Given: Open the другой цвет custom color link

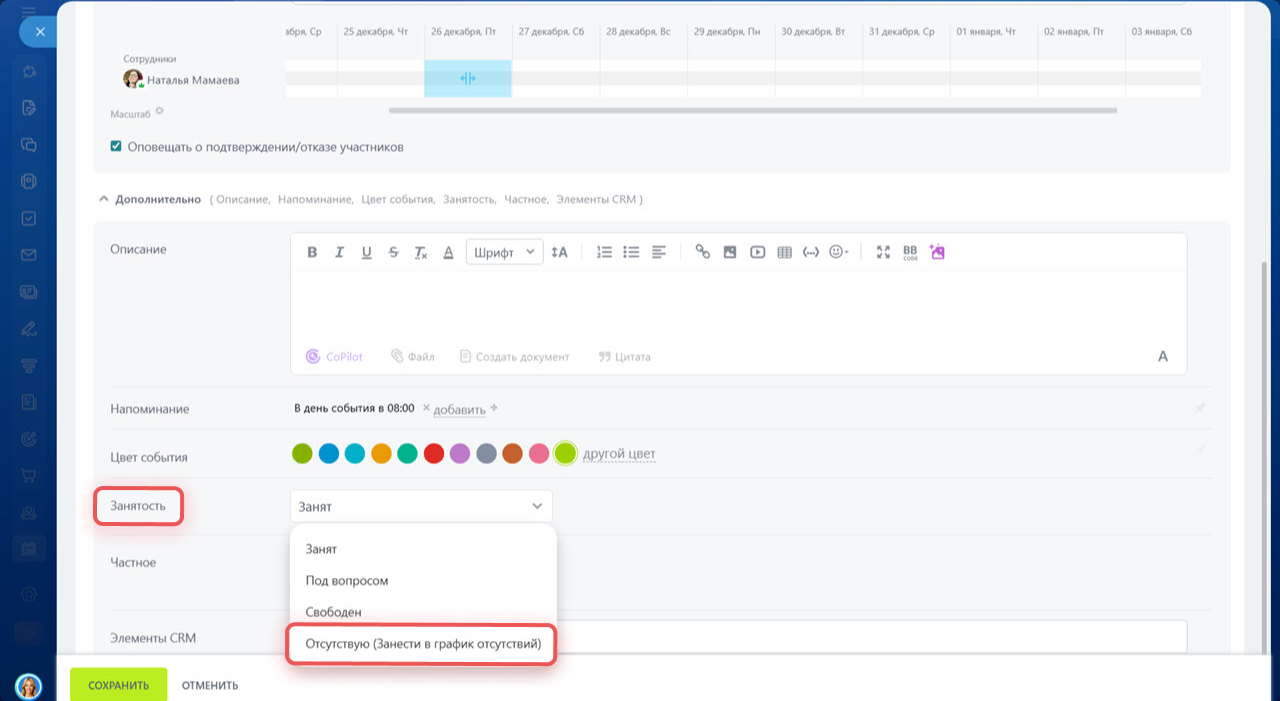Looking at the screenshot, I should point(619,454).
